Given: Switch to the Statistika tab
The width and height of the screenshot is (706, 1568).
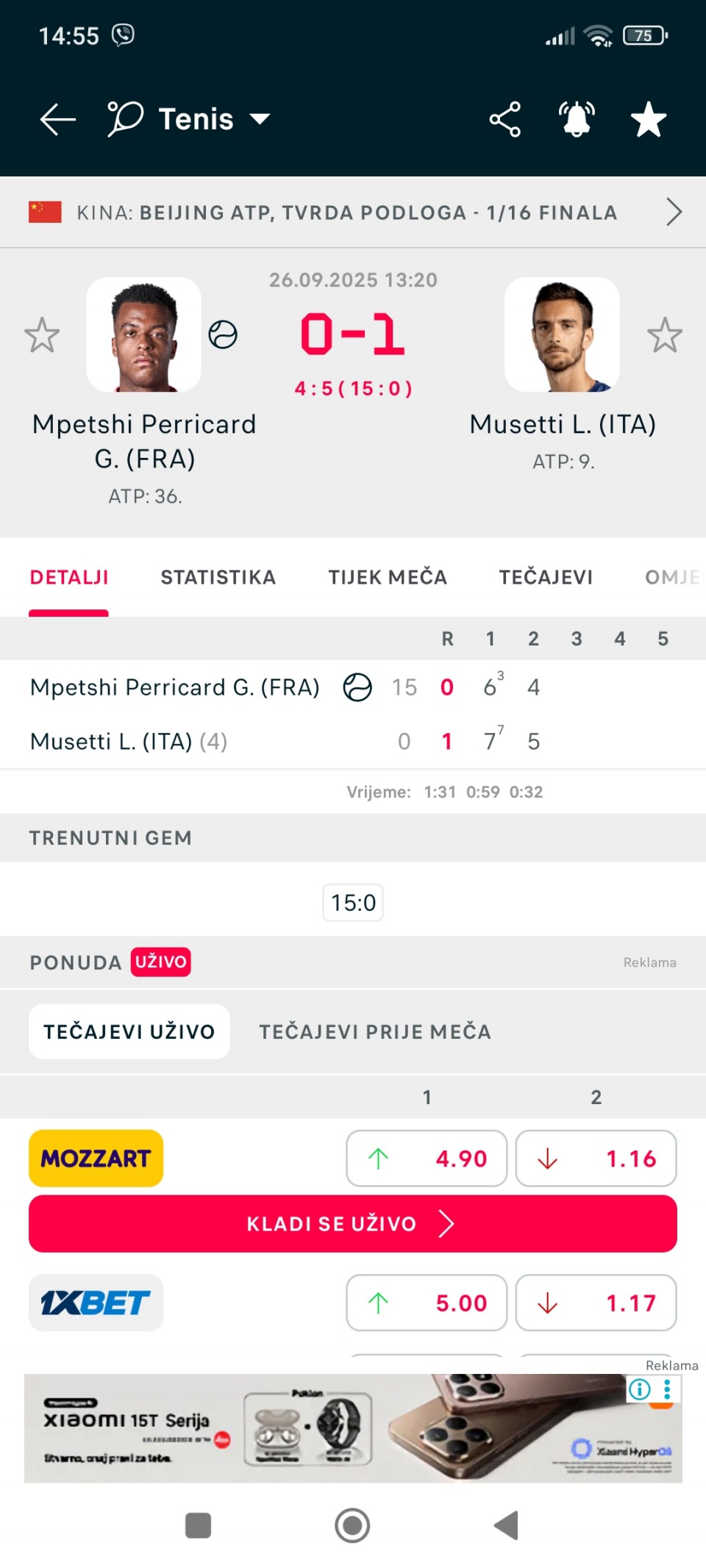Looking at the screenshot, I should (218, 577).
